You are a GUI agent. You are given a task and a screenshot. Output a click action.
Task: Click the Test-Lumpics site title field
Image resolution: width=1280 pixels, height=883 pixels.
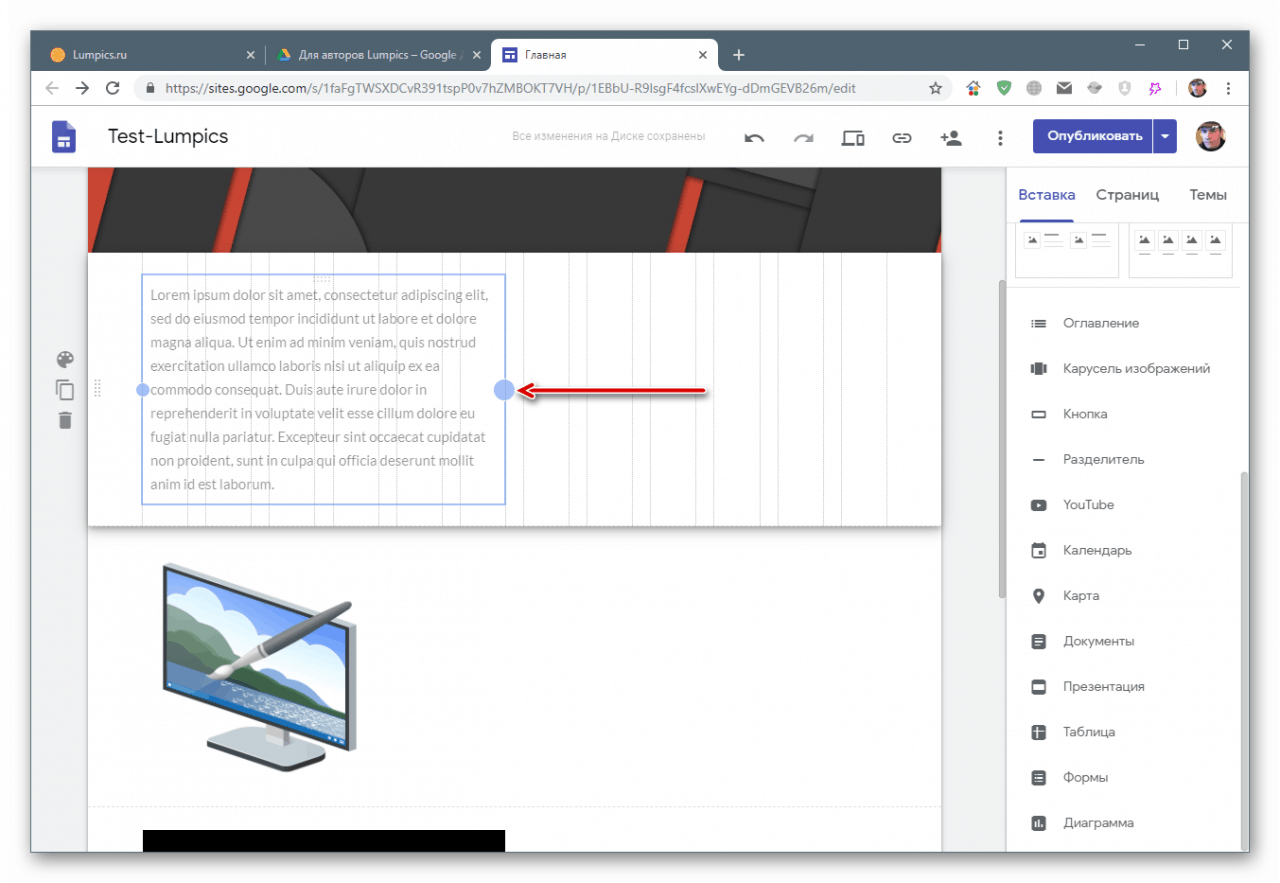click(168, 137)
